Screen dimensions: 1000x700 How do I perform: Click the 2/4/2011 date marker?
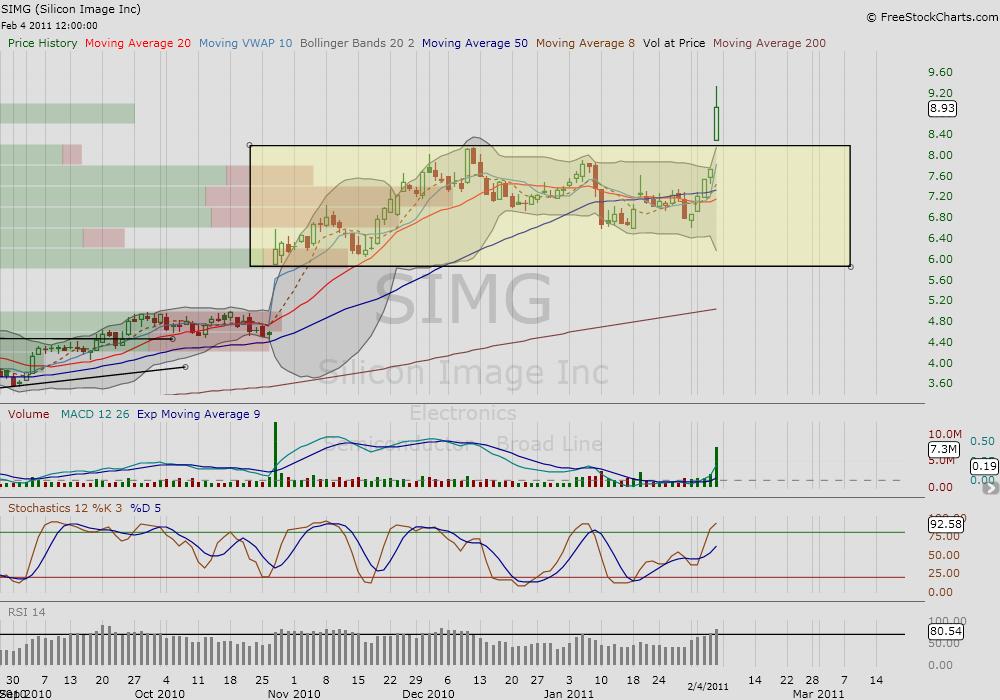tap(708, 687)
